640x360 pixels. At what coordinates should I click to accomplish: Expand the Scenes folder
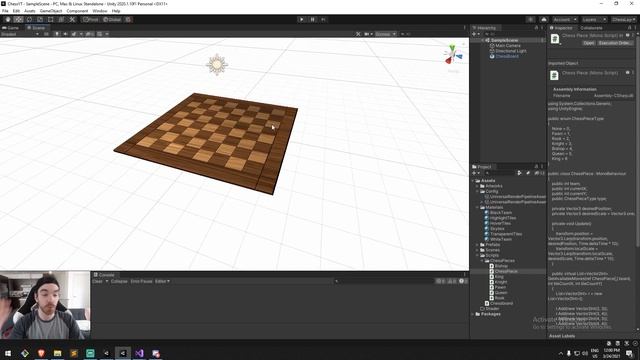click(478, 250)
